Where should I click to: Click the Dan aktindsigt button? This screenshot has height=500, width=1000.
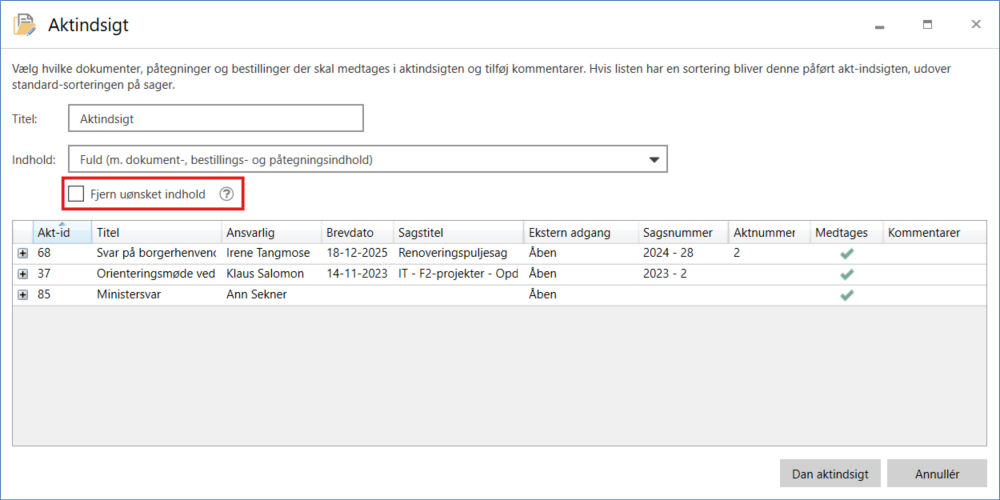(x=829, y=474)
